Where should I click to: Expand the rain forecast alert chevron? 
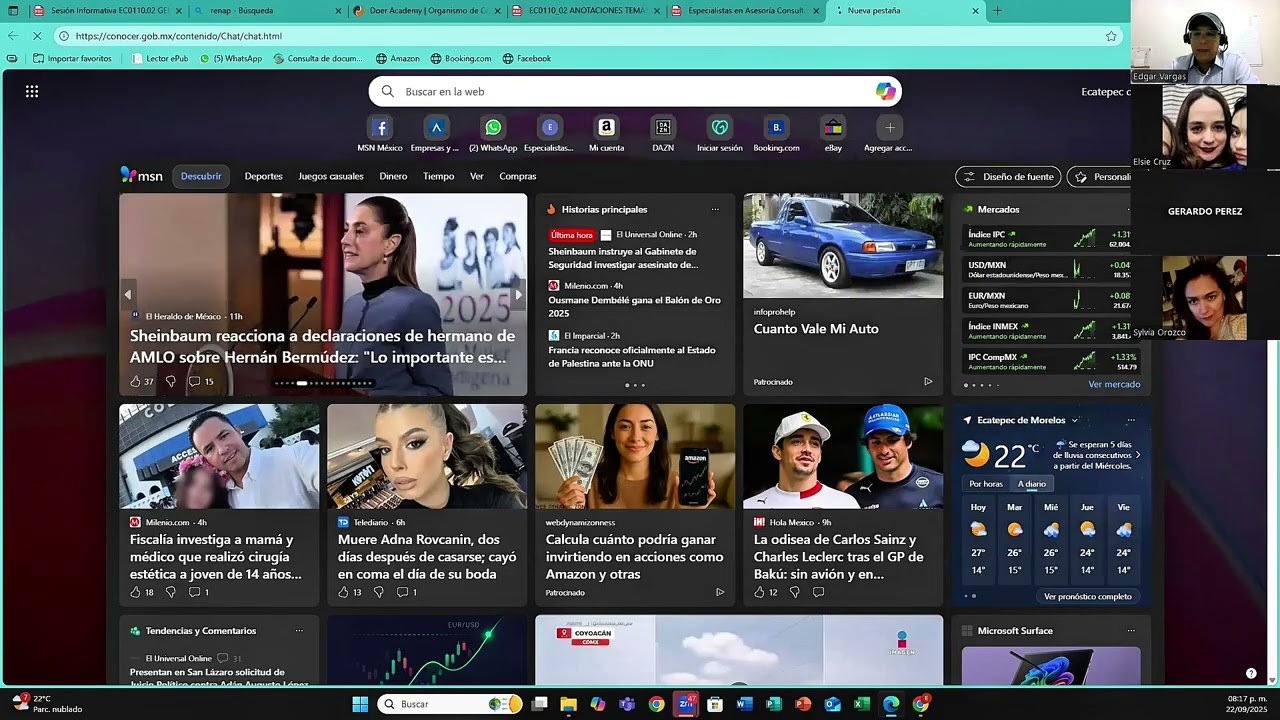coord(1138,455)
